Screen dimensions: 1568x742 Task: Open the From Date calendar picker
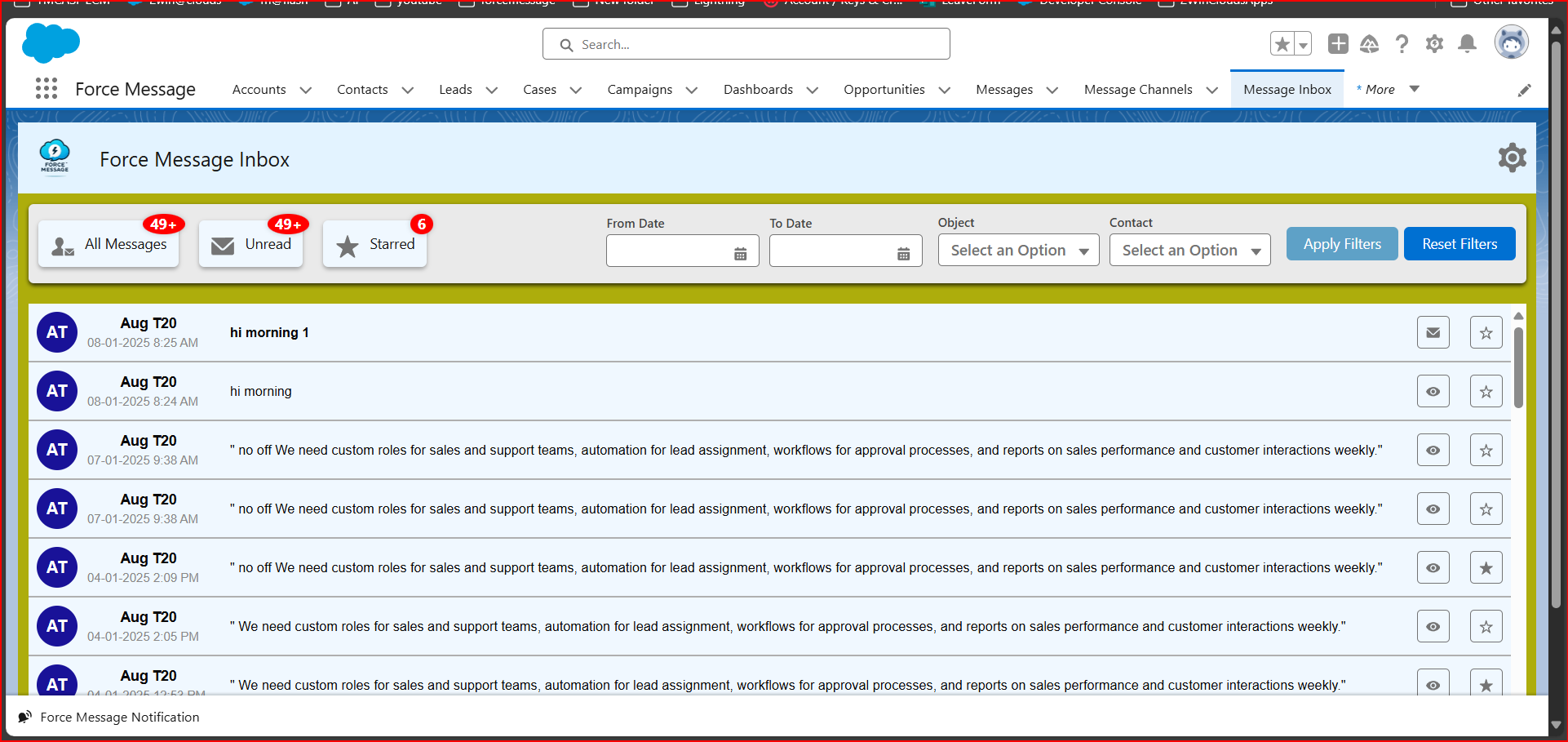pyautogui.click(x=740, y=254)
